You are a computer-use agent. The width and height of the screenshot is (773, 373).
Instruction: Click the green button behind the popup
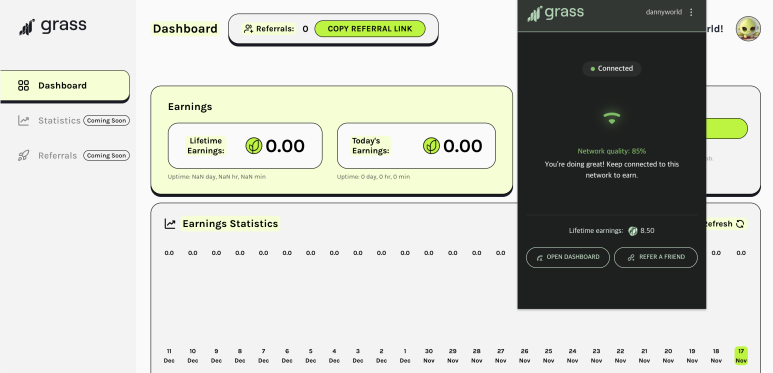click(727, 128)
